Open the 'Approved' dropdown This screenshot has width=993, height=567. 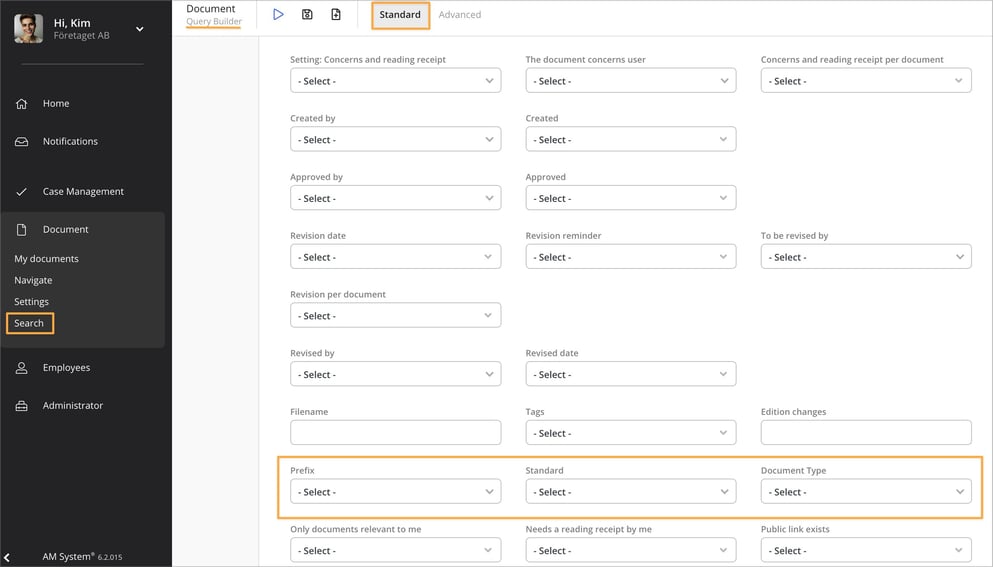631,198
